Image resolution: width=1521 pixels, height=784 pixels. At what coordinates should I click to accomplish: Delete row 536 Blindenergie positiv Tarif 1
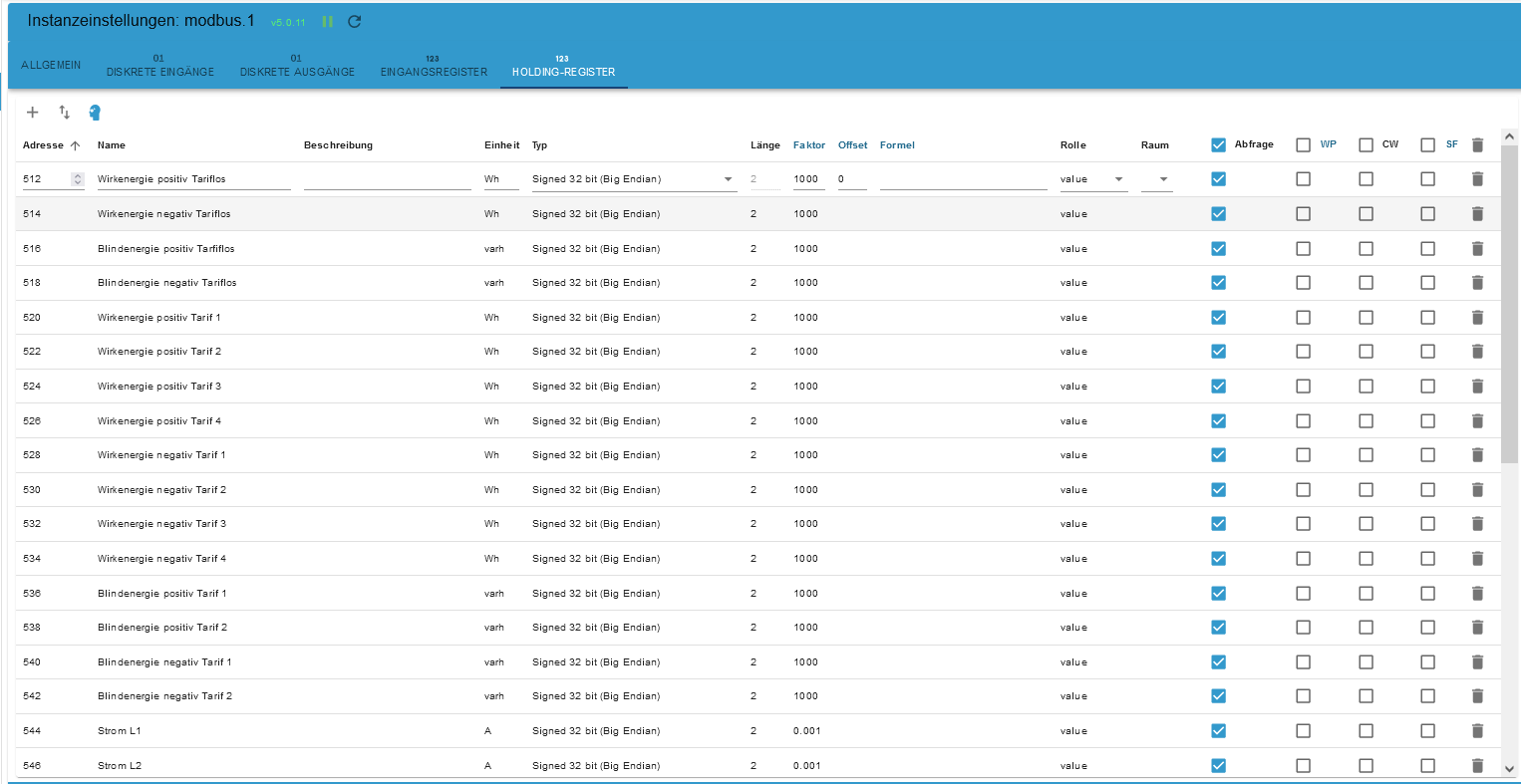1477,594
